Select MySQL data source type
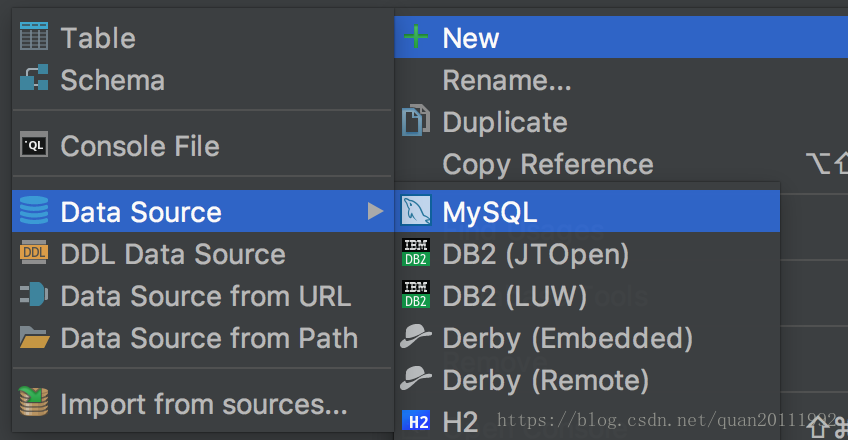Screen dimensions: 848x440 click(x=587, y=211)
